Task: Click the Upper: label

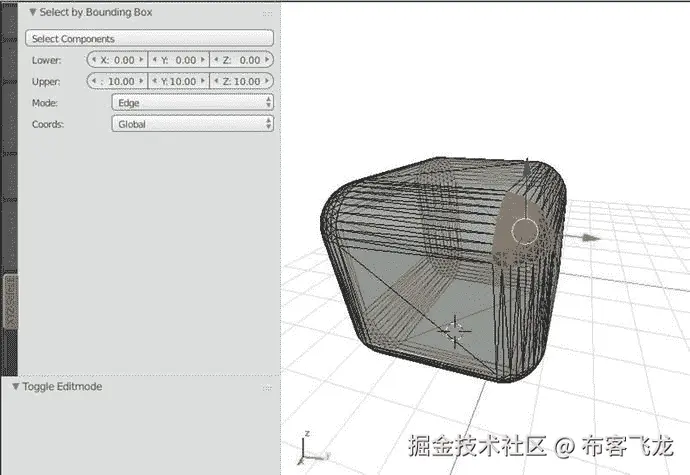Action: click(46, 82)
